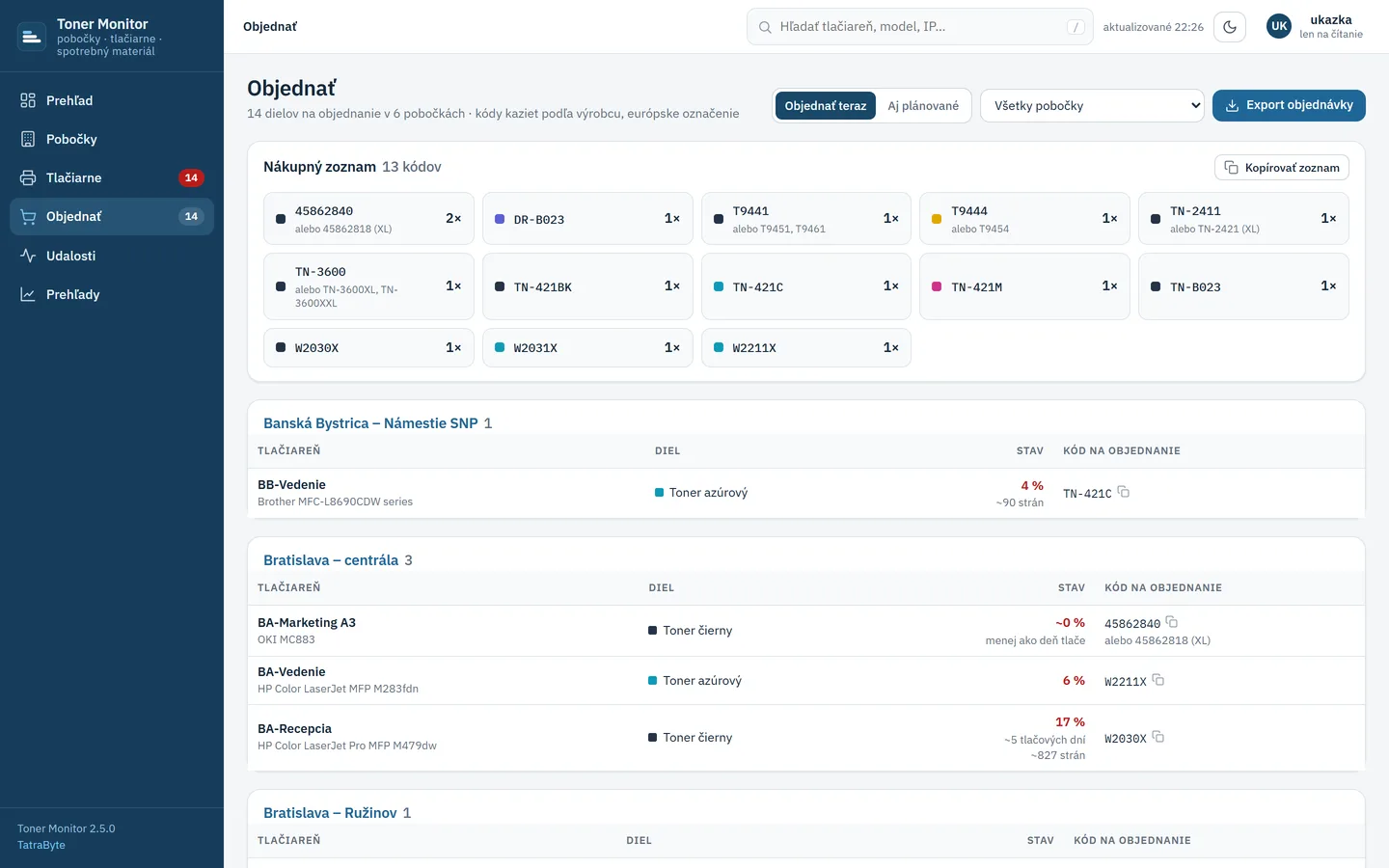Copy code W2030X icon in BA-Recepcia row

pos(1158,737)
